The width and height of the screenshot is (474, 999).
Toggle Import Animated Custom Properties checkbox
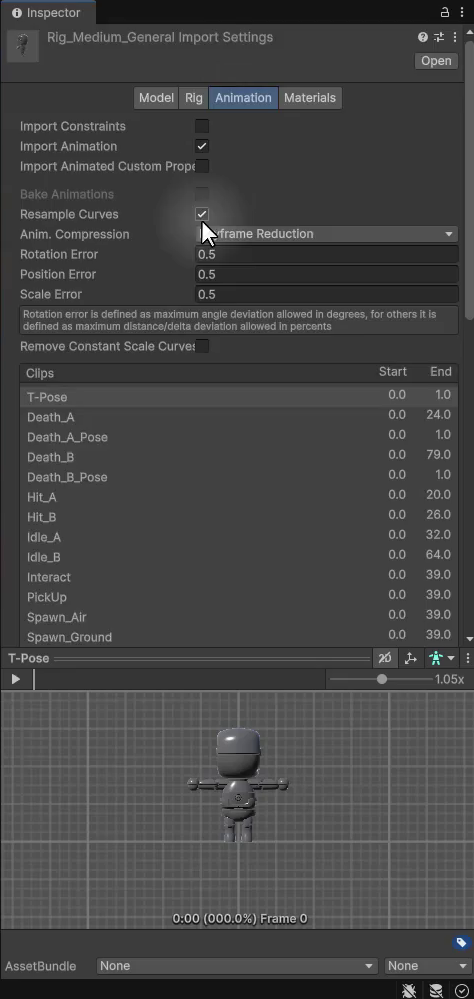pos(202,166)
